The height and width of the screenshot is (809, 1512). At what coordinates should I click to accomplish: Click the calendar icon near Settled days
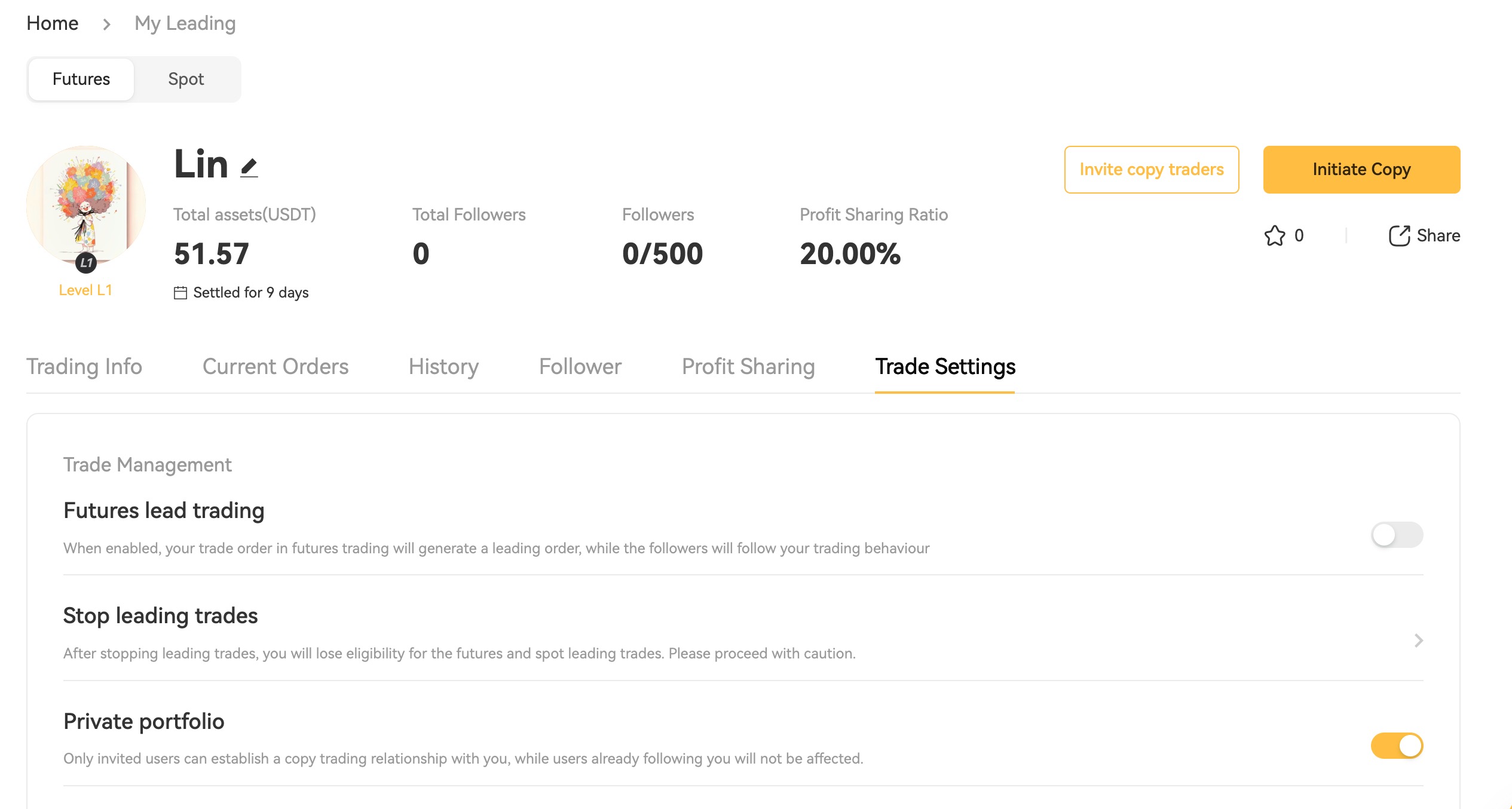pos(180,293)
